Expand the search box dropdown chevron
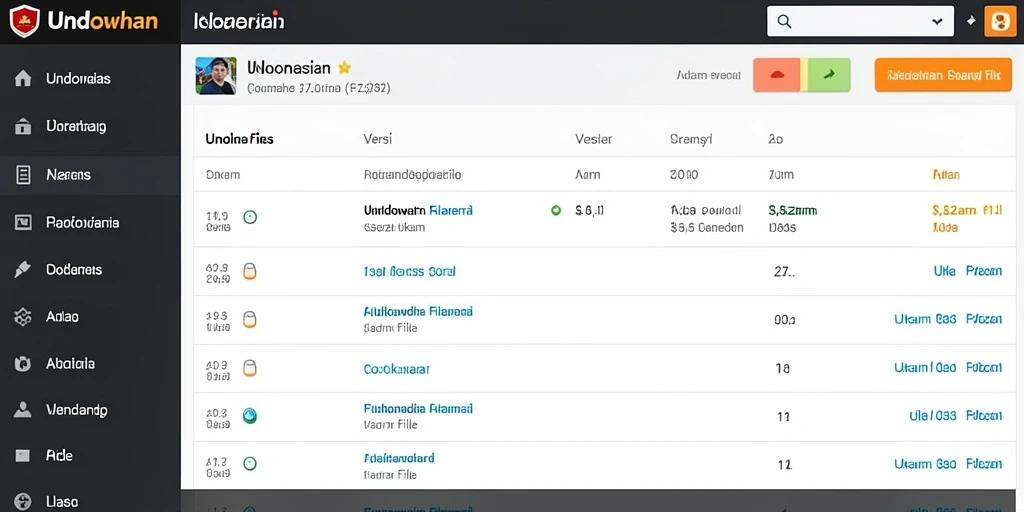The image size is (1024, 512). [x=937, y=22]
